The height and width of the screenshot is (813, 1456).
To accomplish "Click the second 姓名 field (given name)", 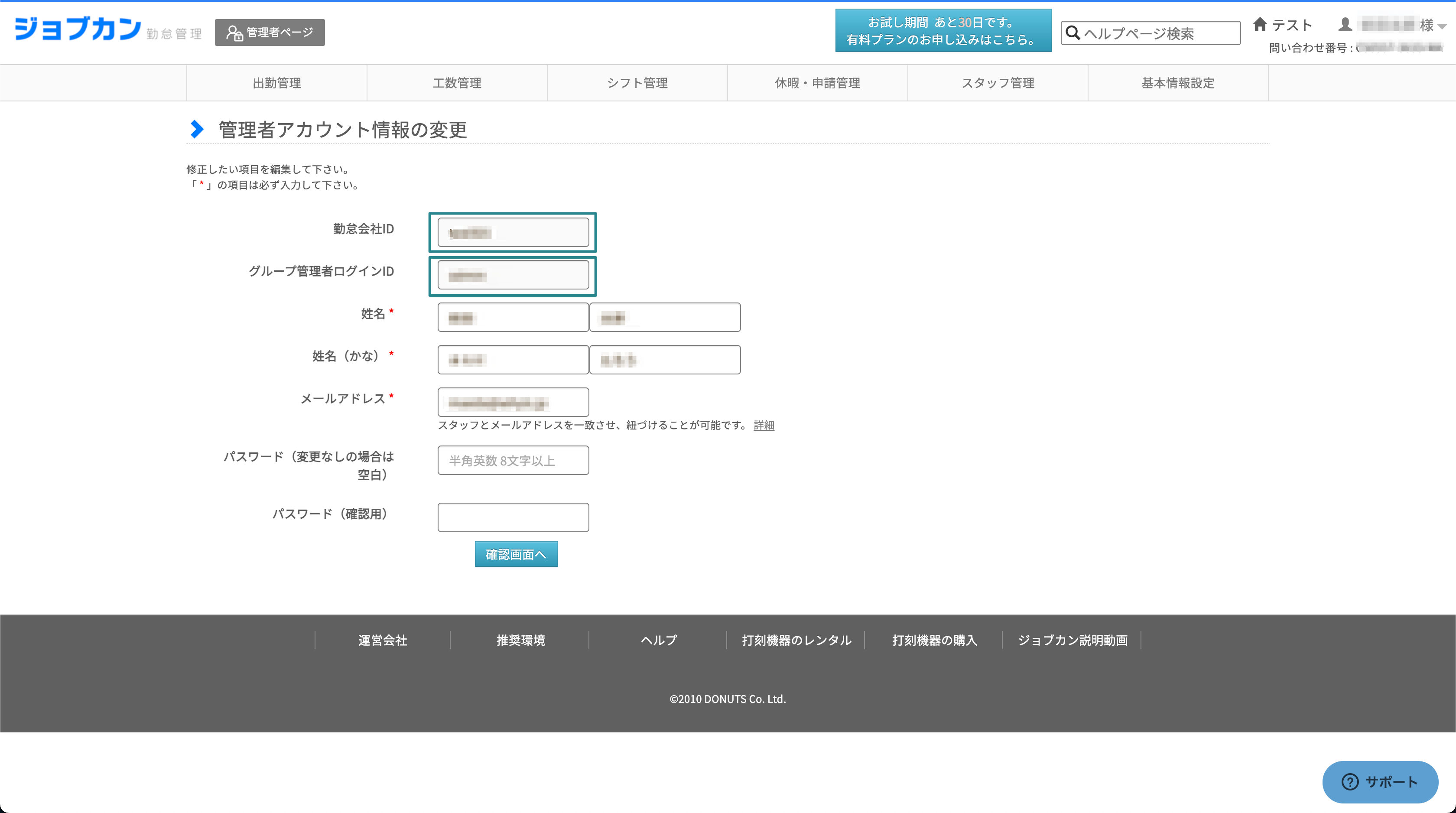I will pos(665,317).
